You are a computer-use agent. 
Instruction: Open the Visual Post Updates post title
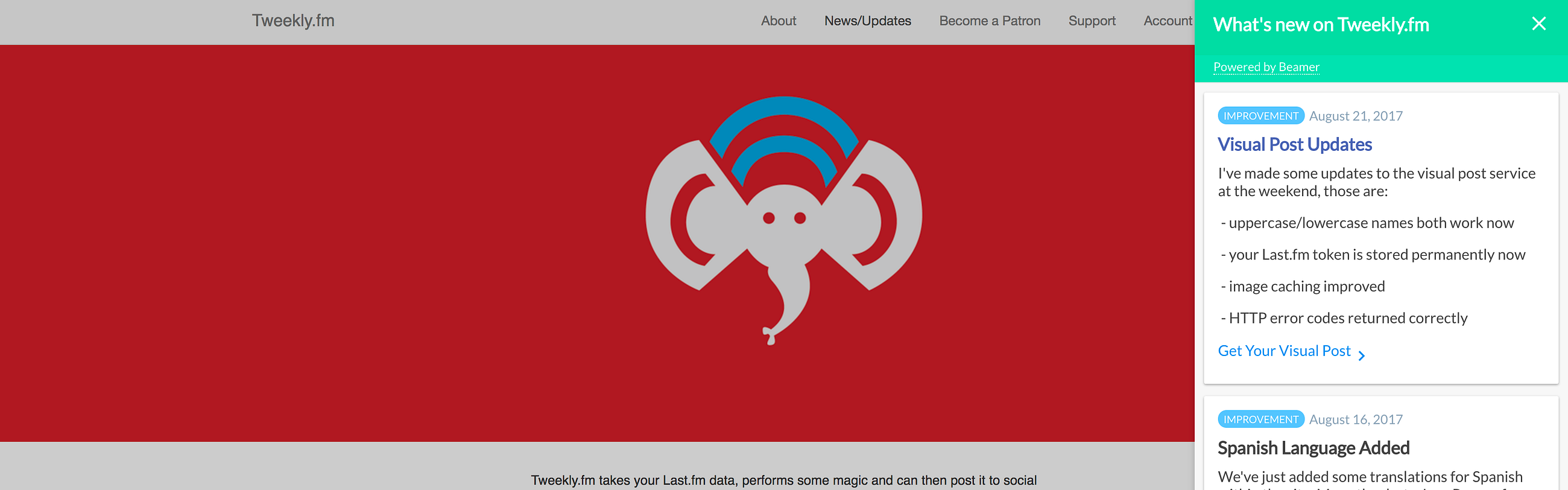(x=1295, y=144)
